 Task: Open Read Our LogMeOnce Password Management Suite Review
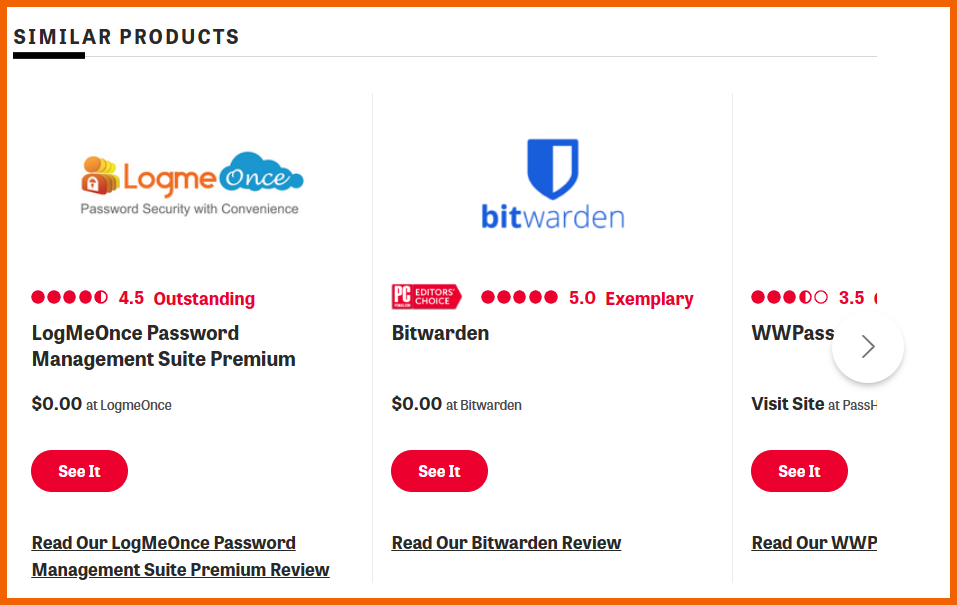(181, 556)
